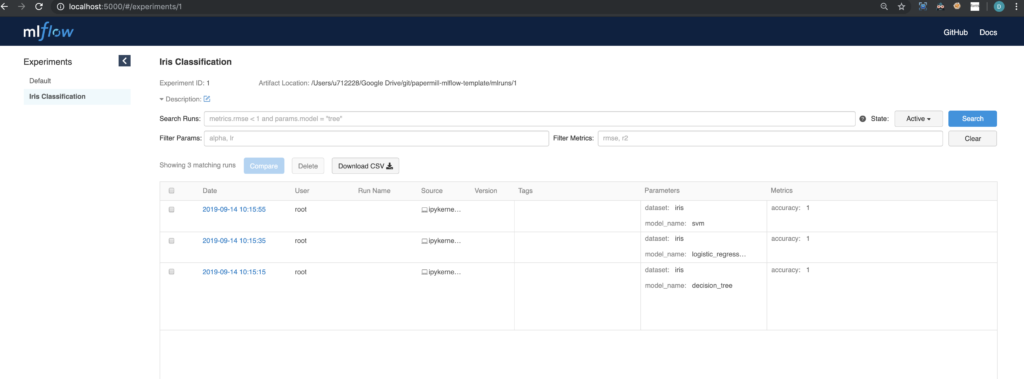The width and height of the screenshot is (1024, 379).
Task: Click the Date column header
Action: click(210, 191)
